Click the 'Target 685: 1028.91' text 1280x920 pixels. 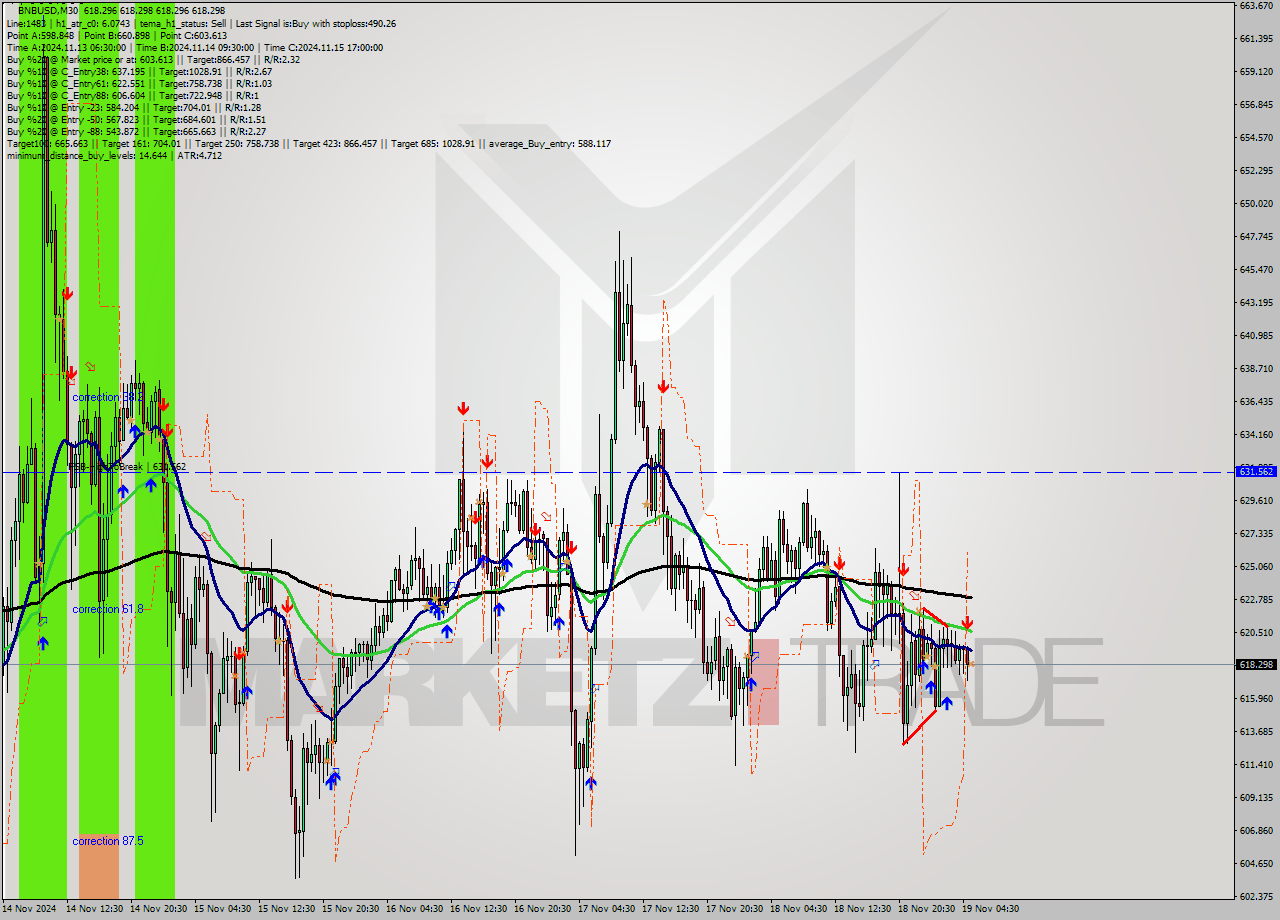point(434,143)
